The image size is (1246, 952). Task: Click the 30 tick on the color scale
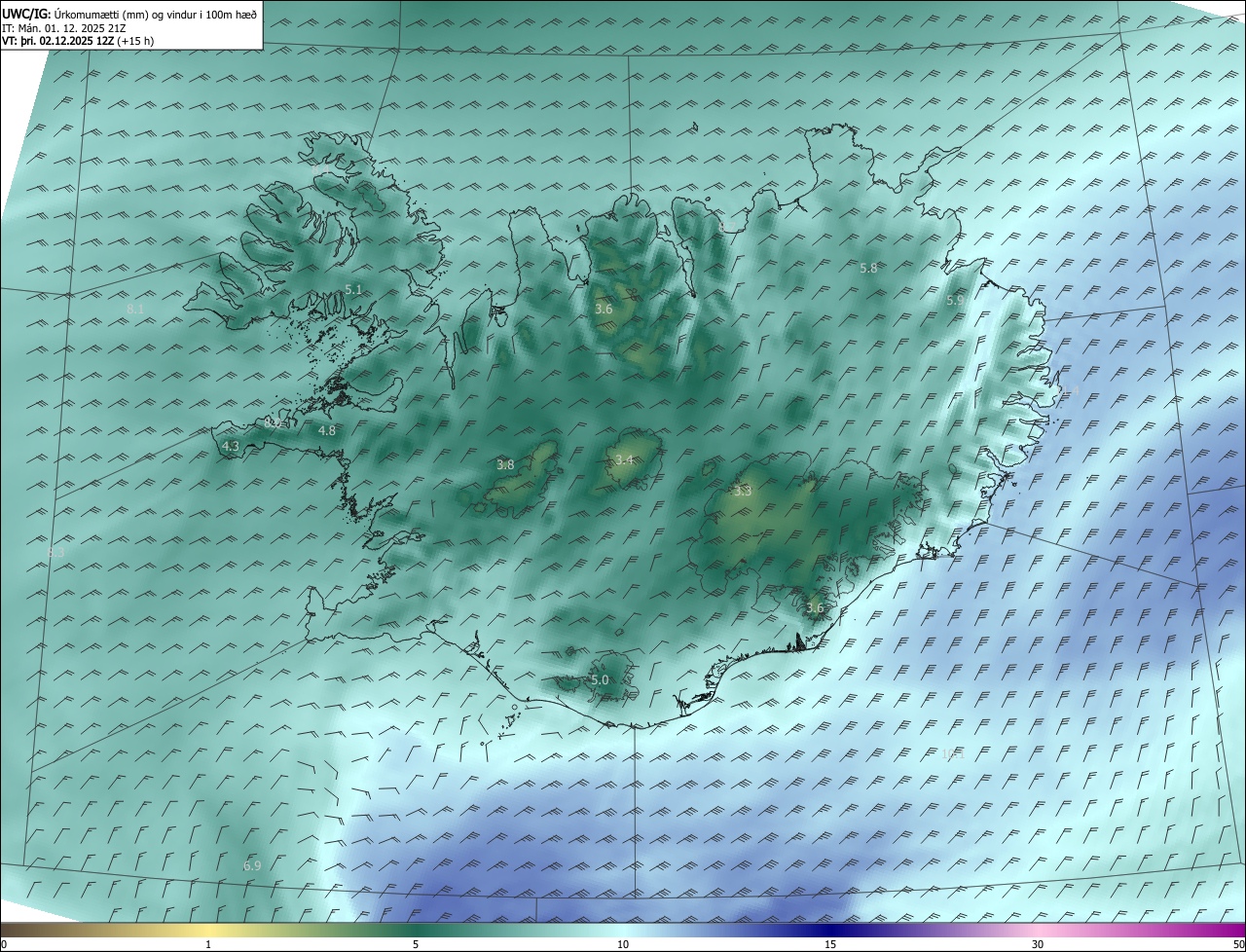click(x=1038, y=944)
